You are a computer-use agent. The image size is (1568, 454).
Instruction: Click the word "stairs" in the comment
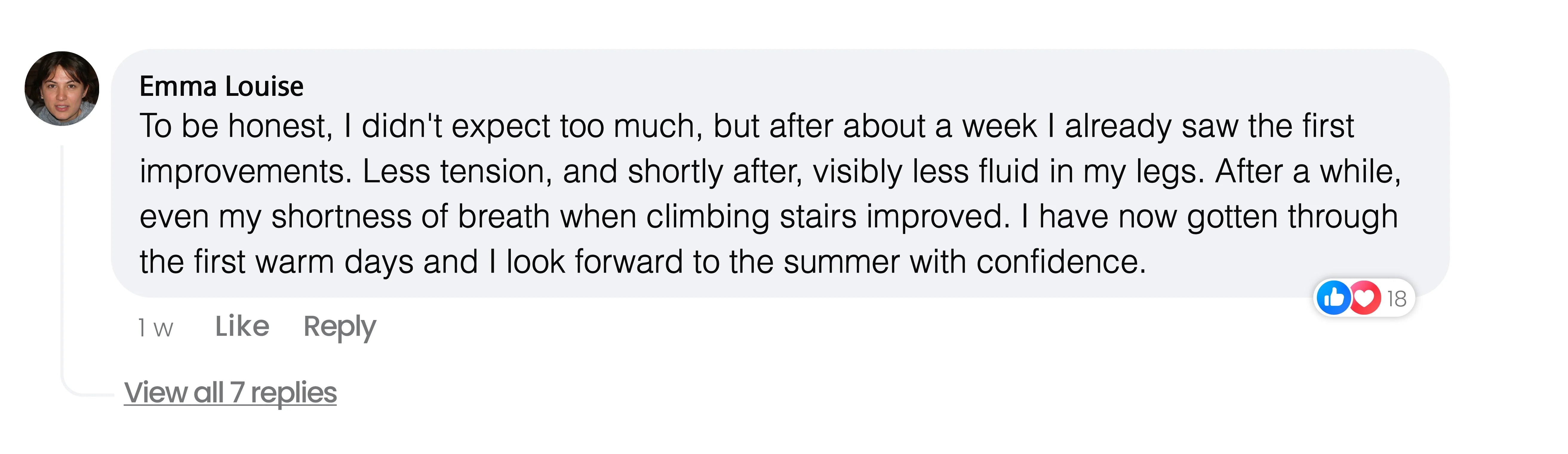coord(818,217)
